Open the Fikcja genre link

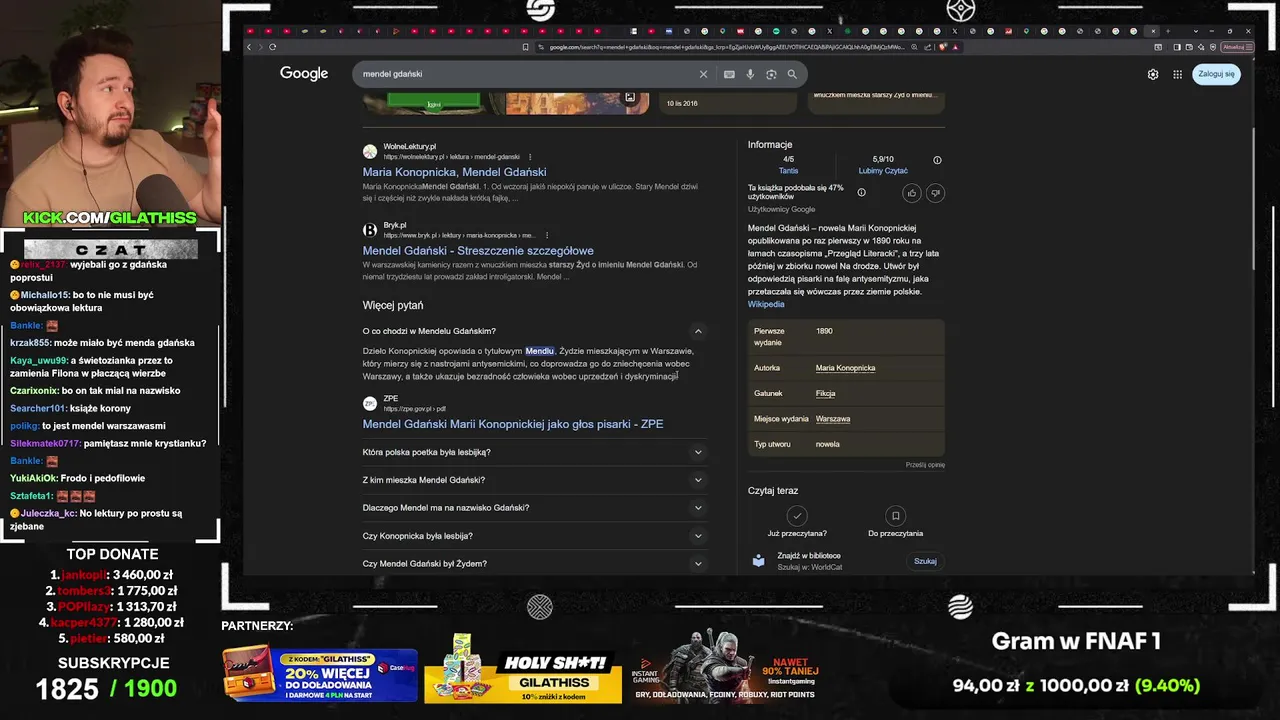coord(825,394)
